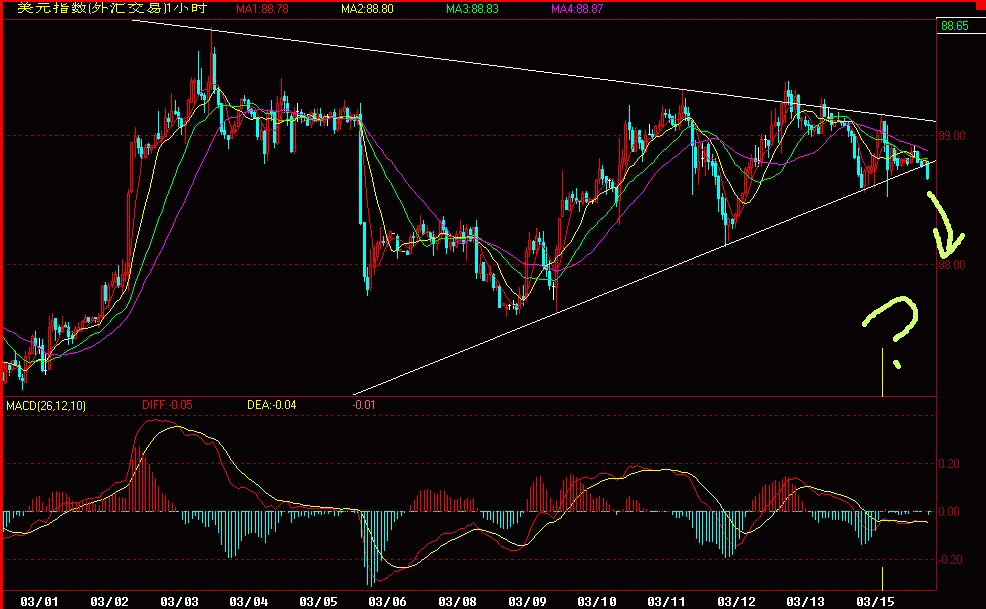Viewport: 986px width, 609px height.
Task: Click the 03/08 date label
Action: coord(457,601)
